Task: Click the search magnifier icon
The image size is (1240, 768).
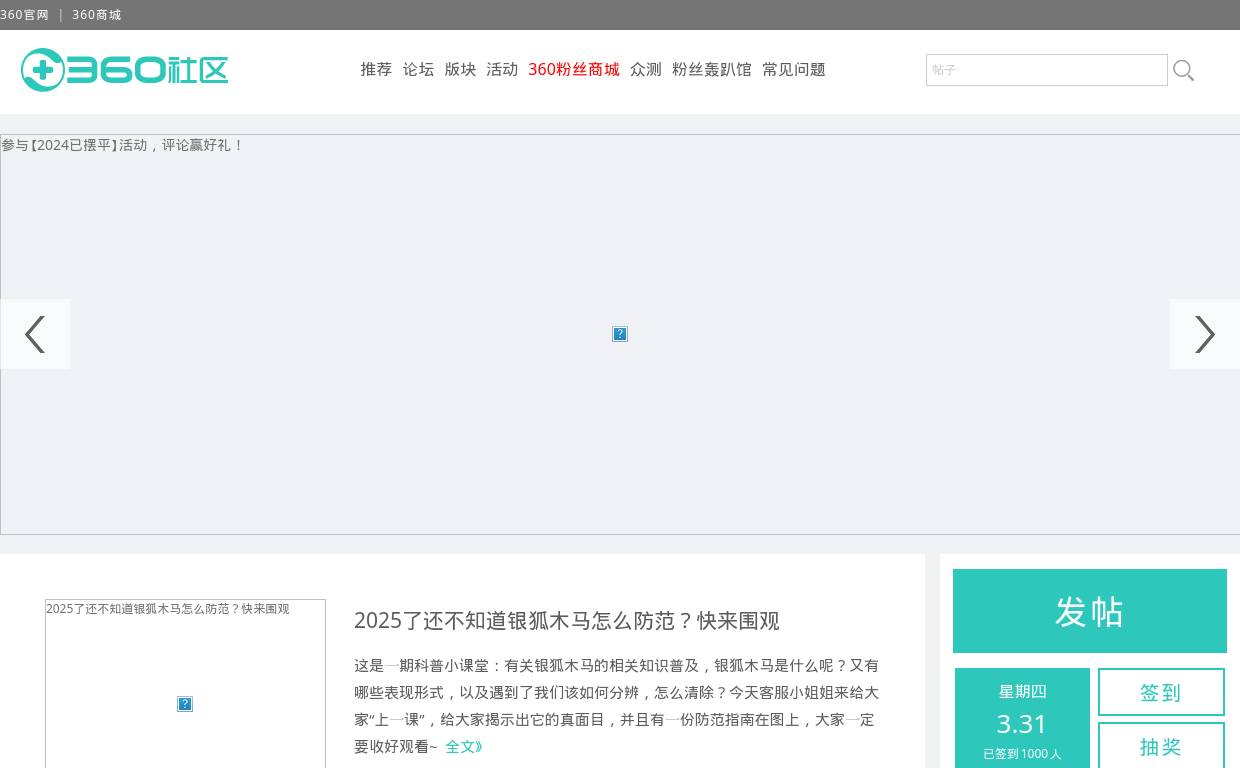Action: (1184, 70)
